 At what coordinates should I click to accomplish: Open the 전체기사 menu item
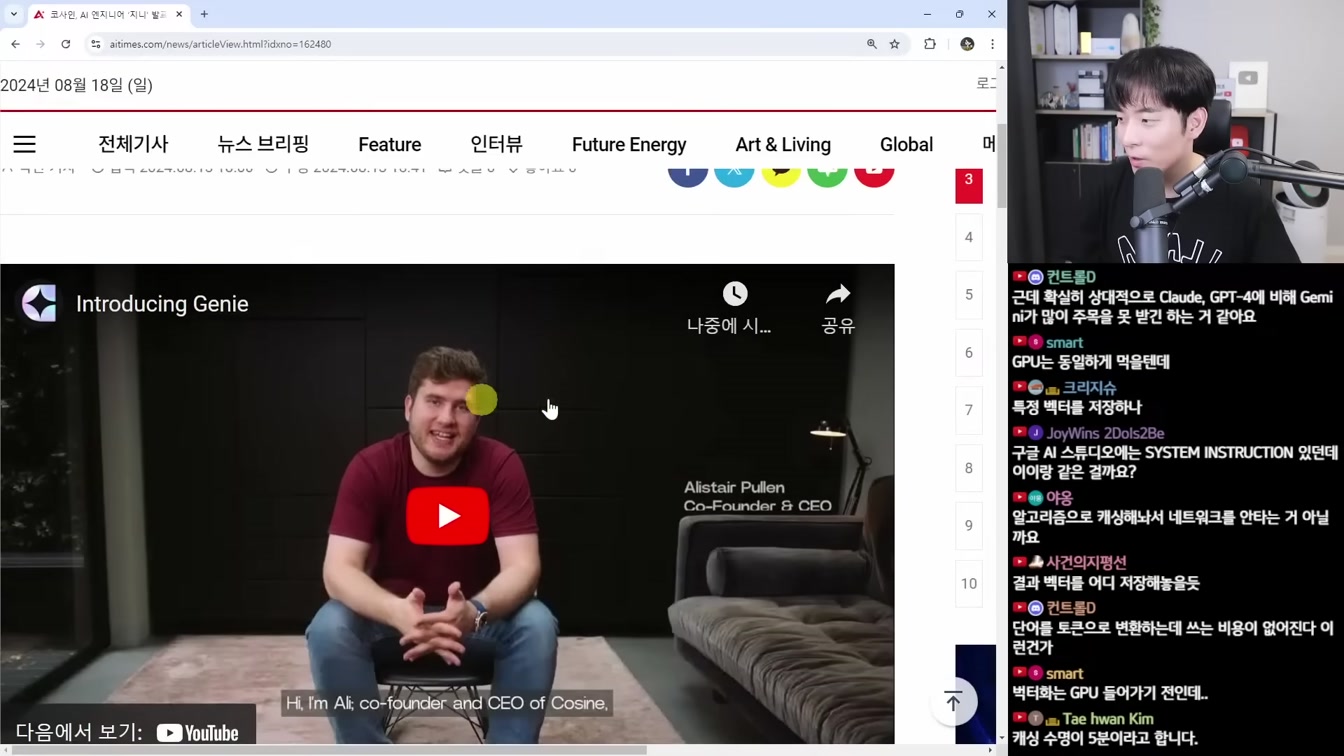click(133, 144)
